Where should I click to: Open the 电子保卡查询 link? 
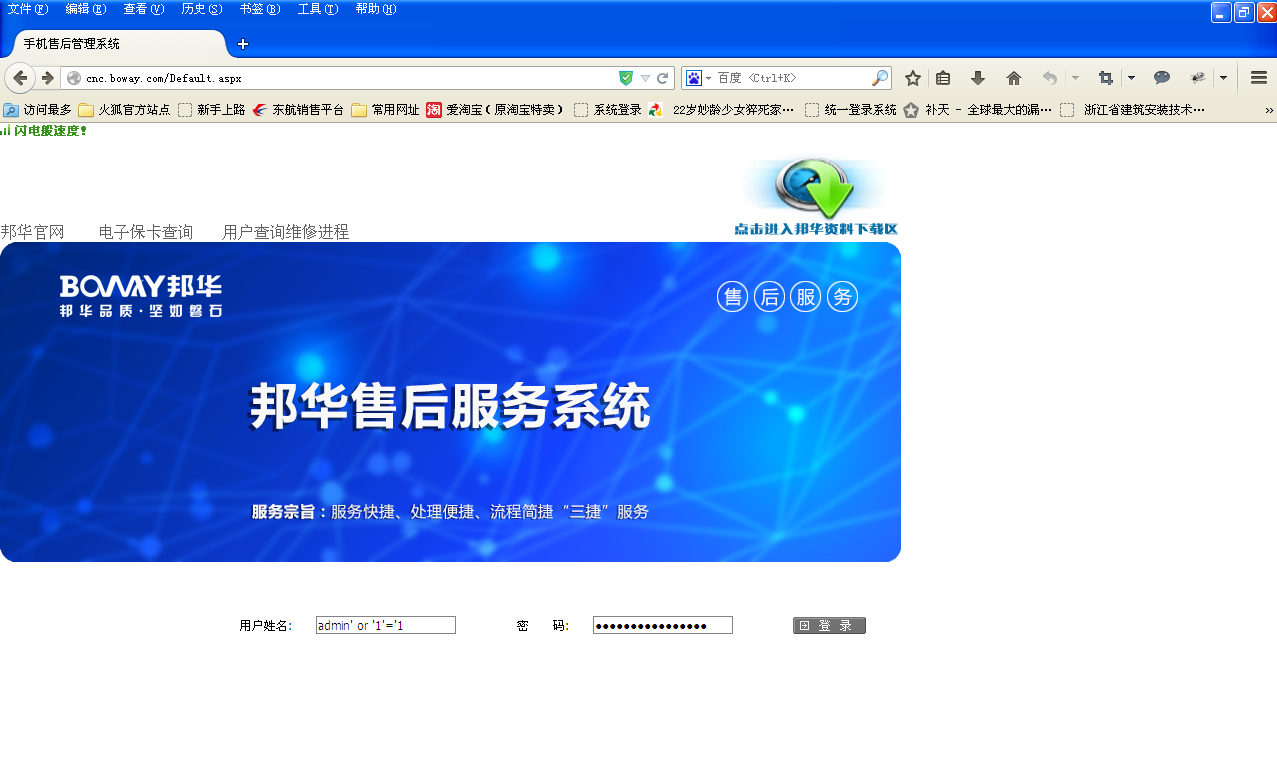pos(146,232)
